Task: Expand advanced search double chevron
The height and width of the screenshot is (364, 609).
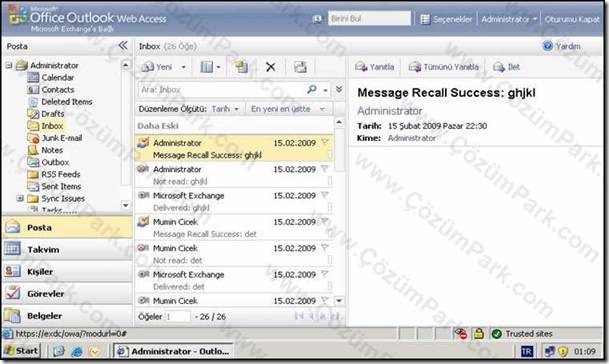Action: (x=339, y=89)
